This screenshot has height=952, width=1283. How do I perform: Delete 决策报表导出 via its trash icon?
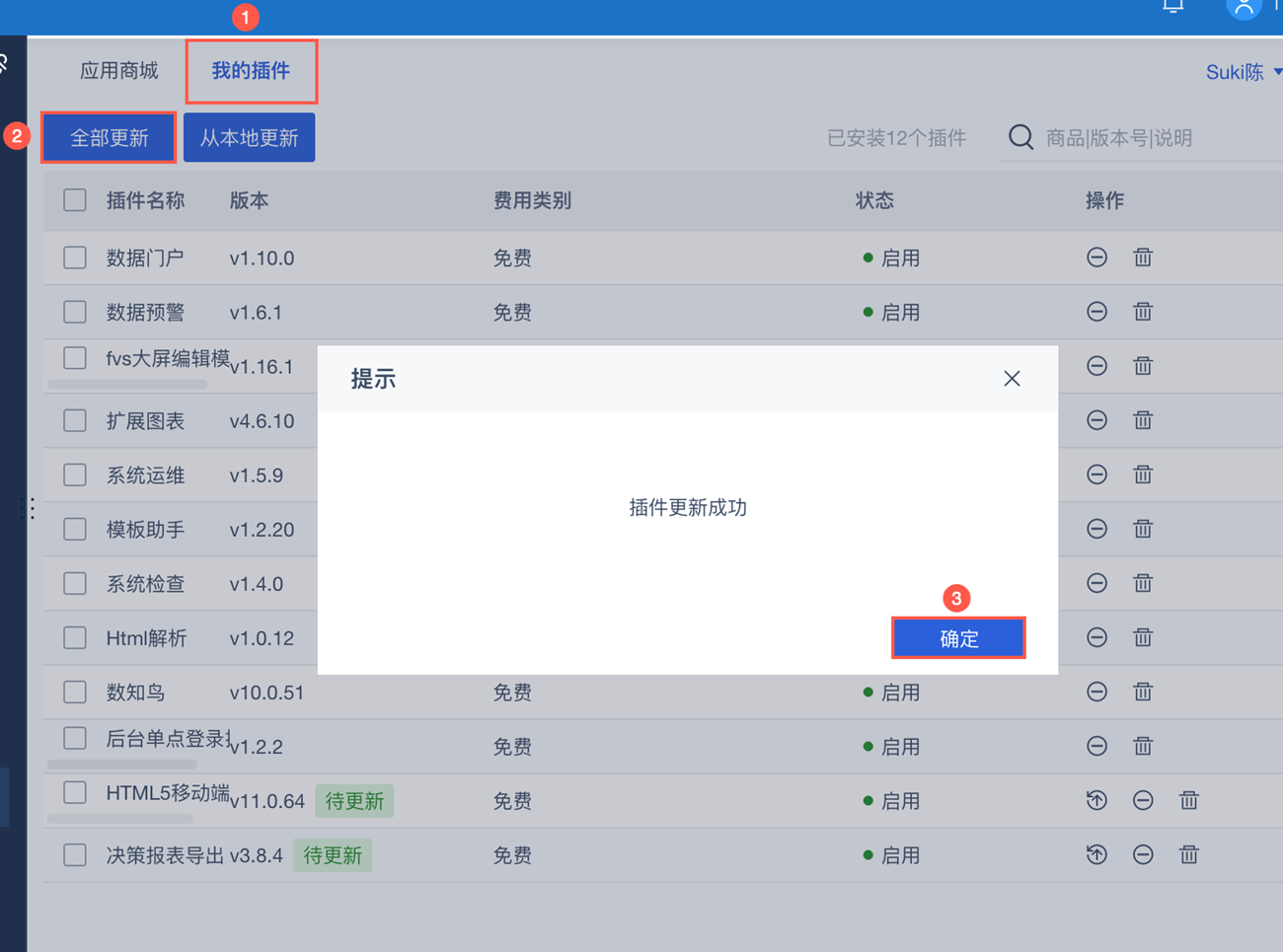pos(1189,854)
